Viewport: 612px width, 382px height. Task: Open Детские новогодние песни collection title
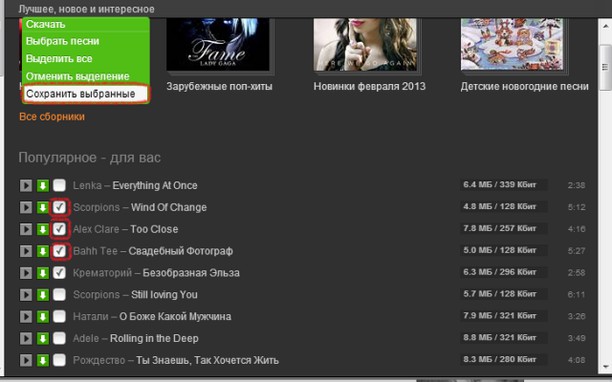[524, 86]
